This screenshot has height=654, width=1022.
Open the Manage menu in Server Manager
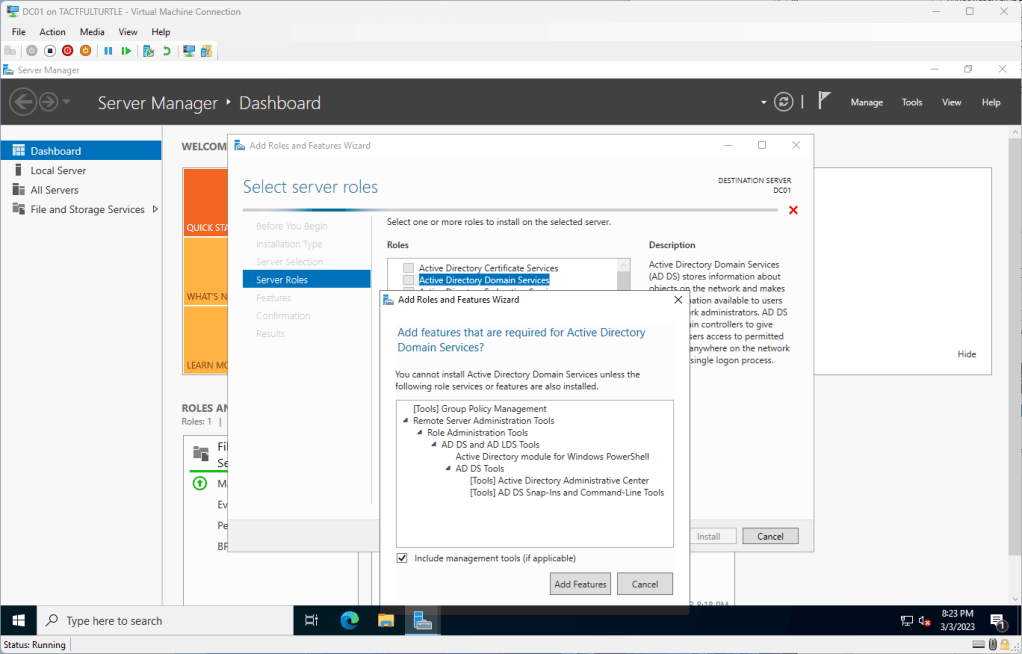(866, 102)
